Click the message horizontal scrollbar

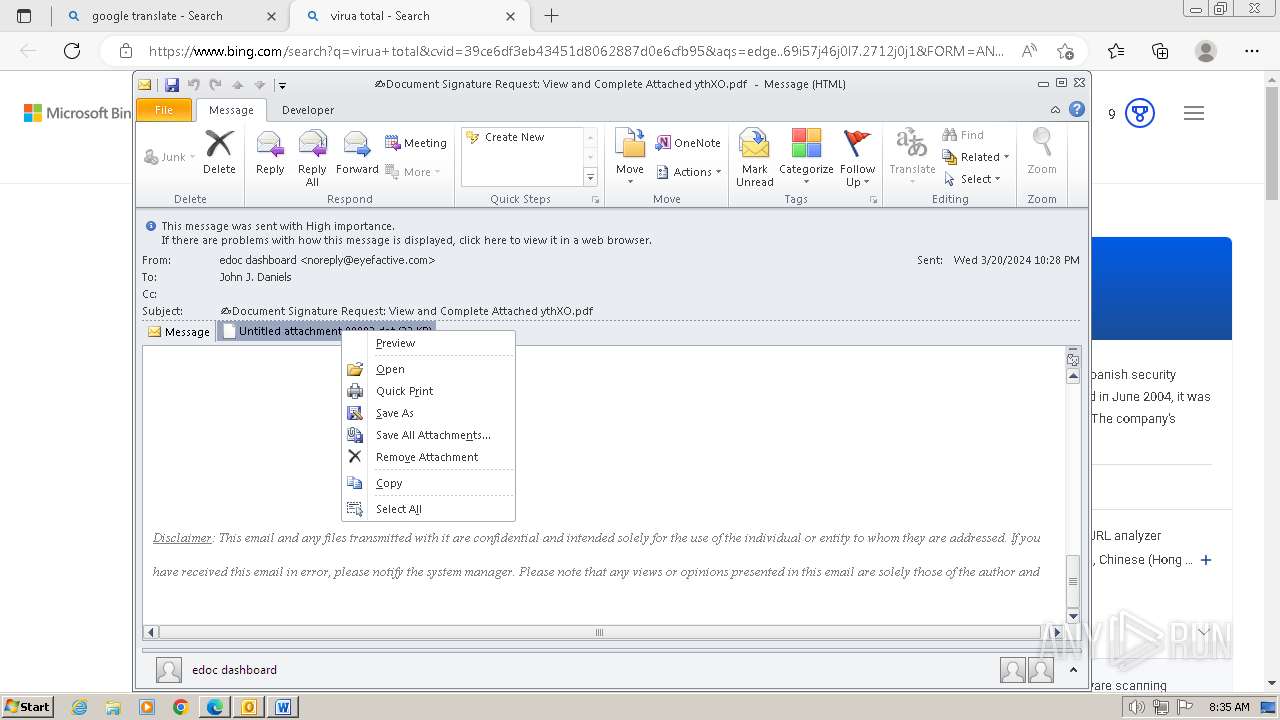599,632
